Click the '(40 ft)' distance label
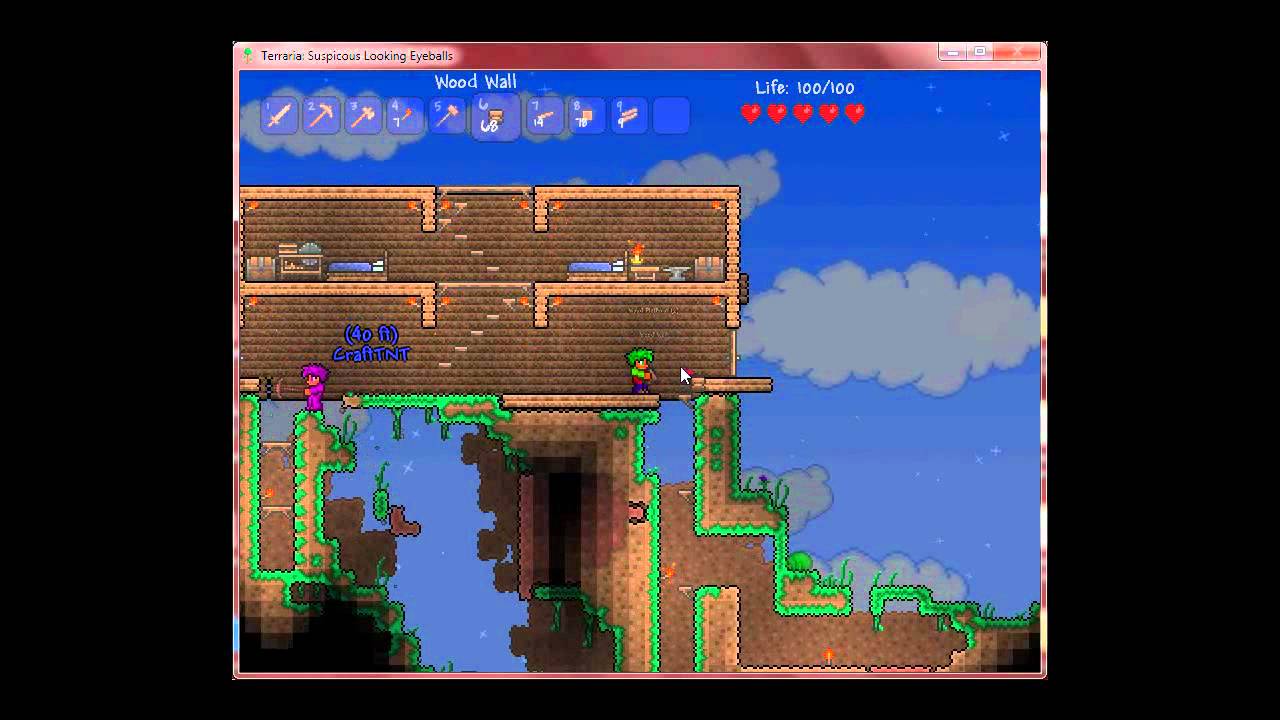This screenshot has width=1280, height=720. pyautogui.click(x=371, y=334)
